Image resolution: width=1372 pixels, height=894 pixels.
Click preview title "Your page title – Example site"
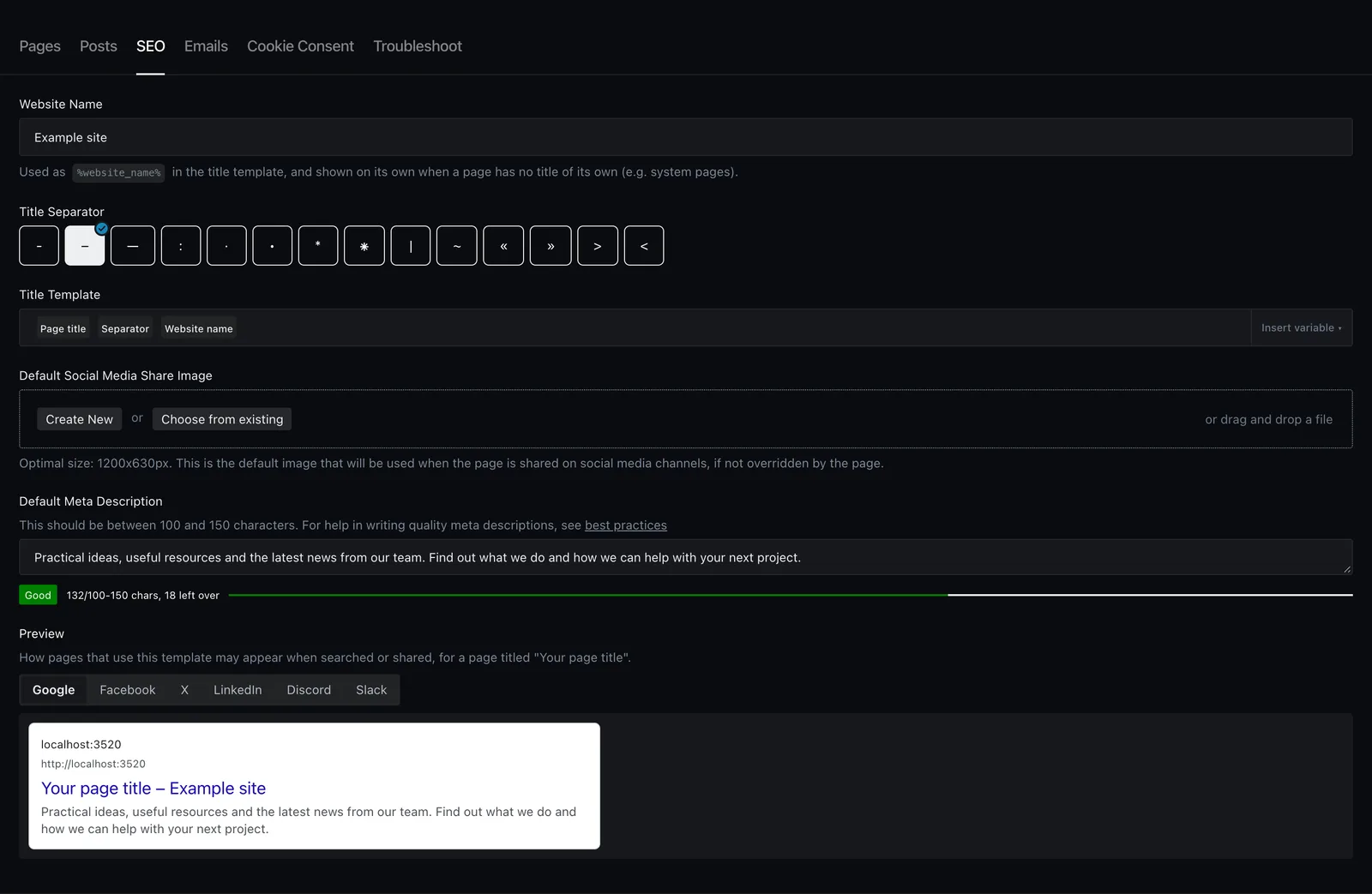pos(153,789)
